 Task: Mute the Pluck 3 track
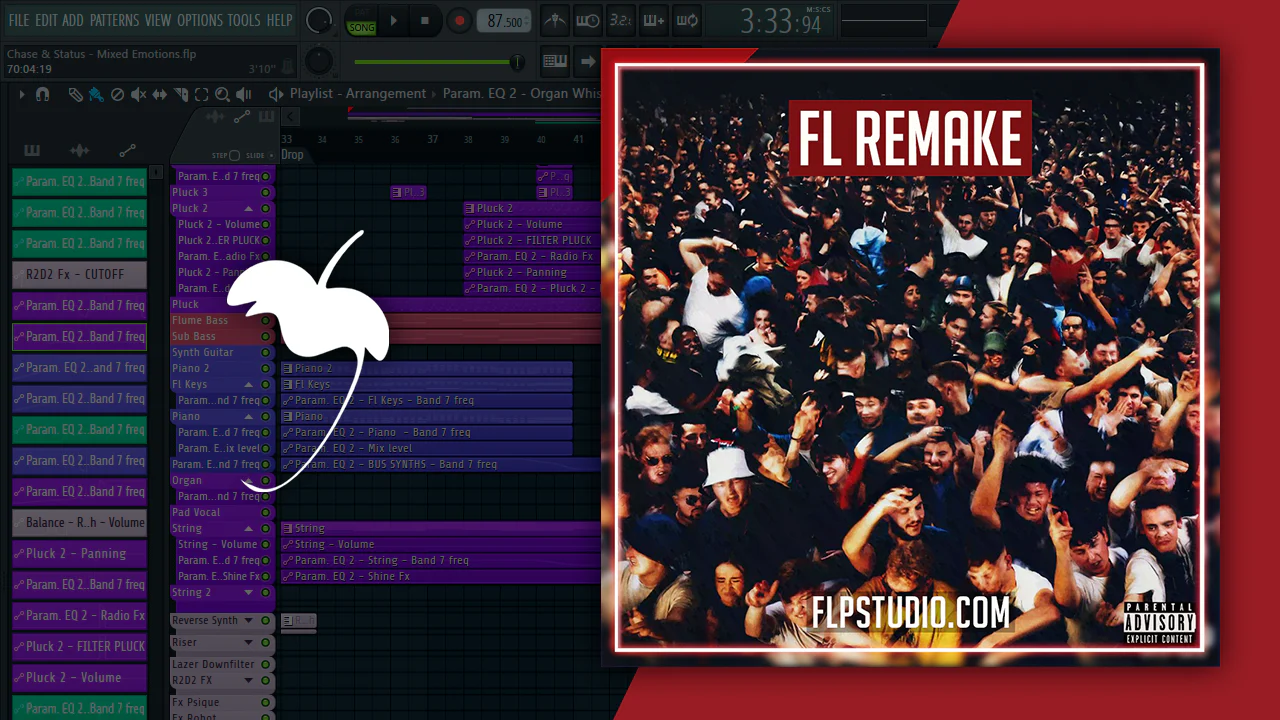click(x=265, y=192)
